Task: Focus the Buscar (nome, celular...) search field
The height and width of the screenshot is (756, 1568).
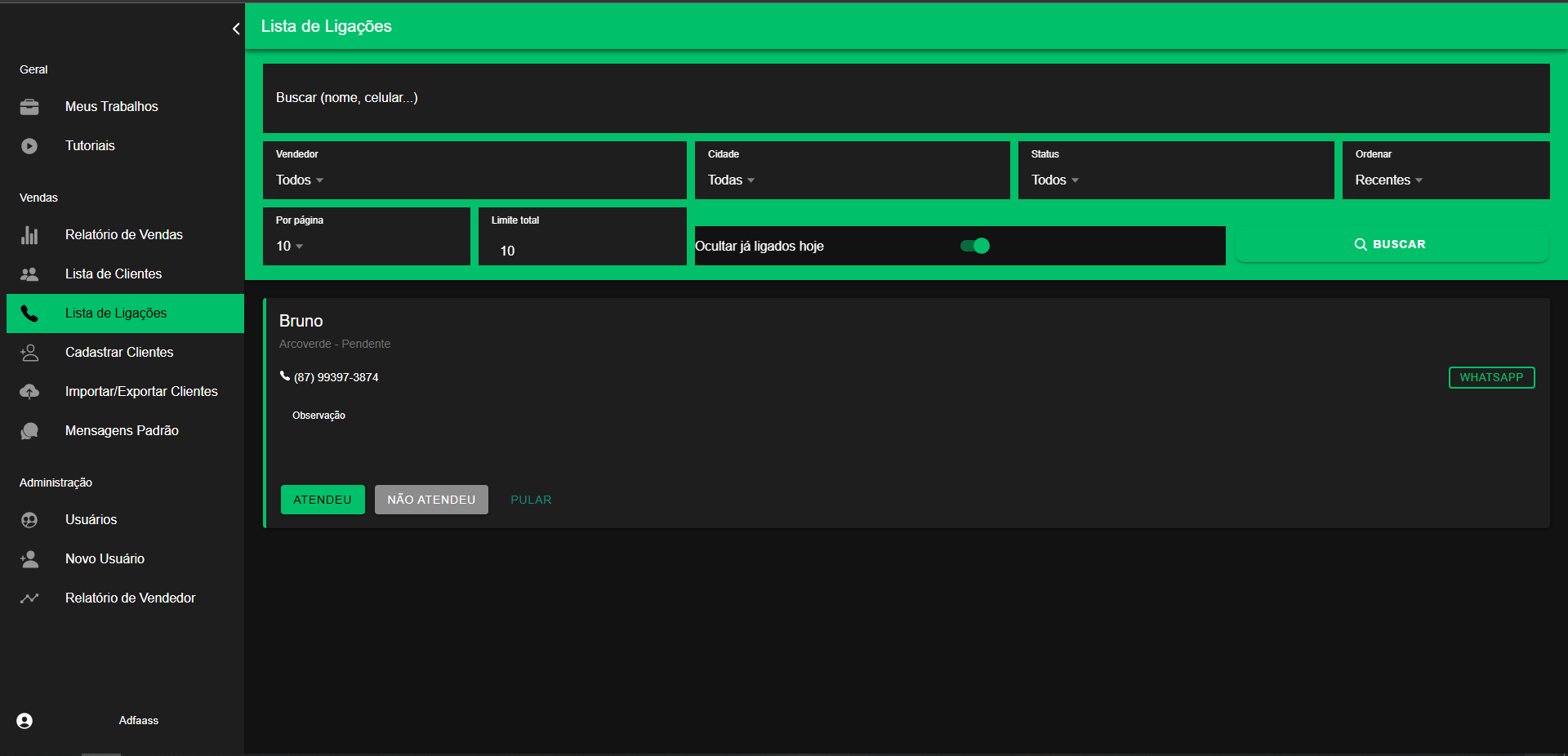Action: click(x=905, y=98)
